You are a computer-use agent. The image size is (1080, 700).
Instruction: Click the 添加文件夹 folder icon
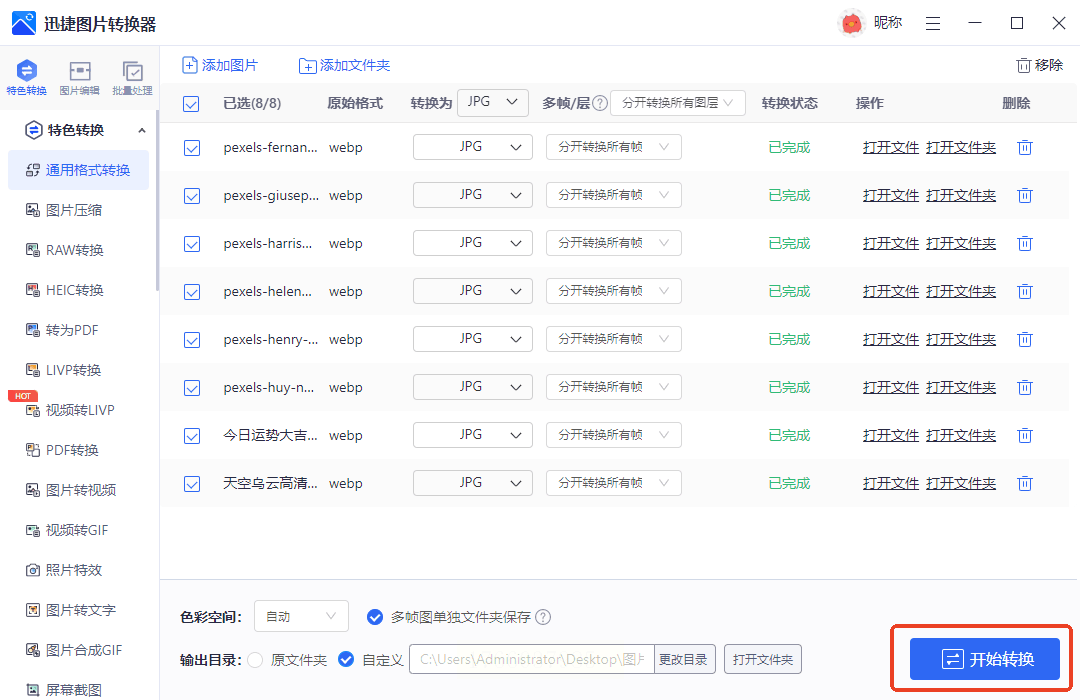[308, 66]
